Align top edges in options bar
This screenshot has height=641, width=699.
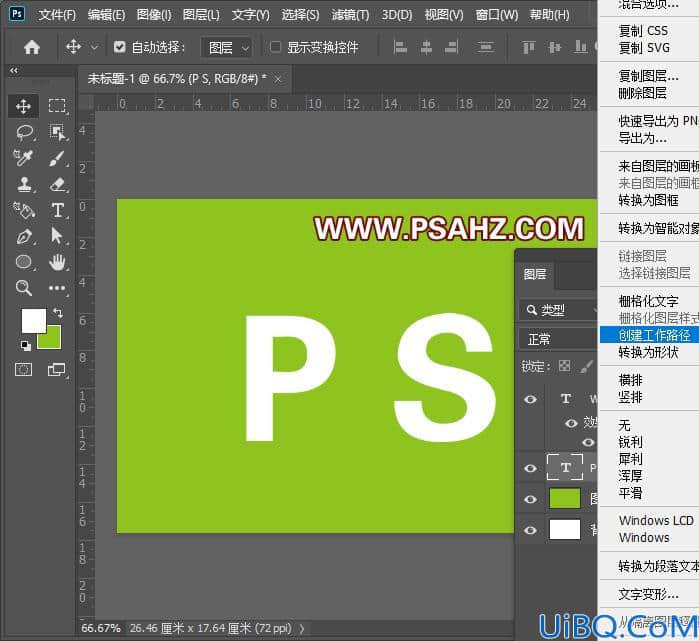[x=529, y=47]
